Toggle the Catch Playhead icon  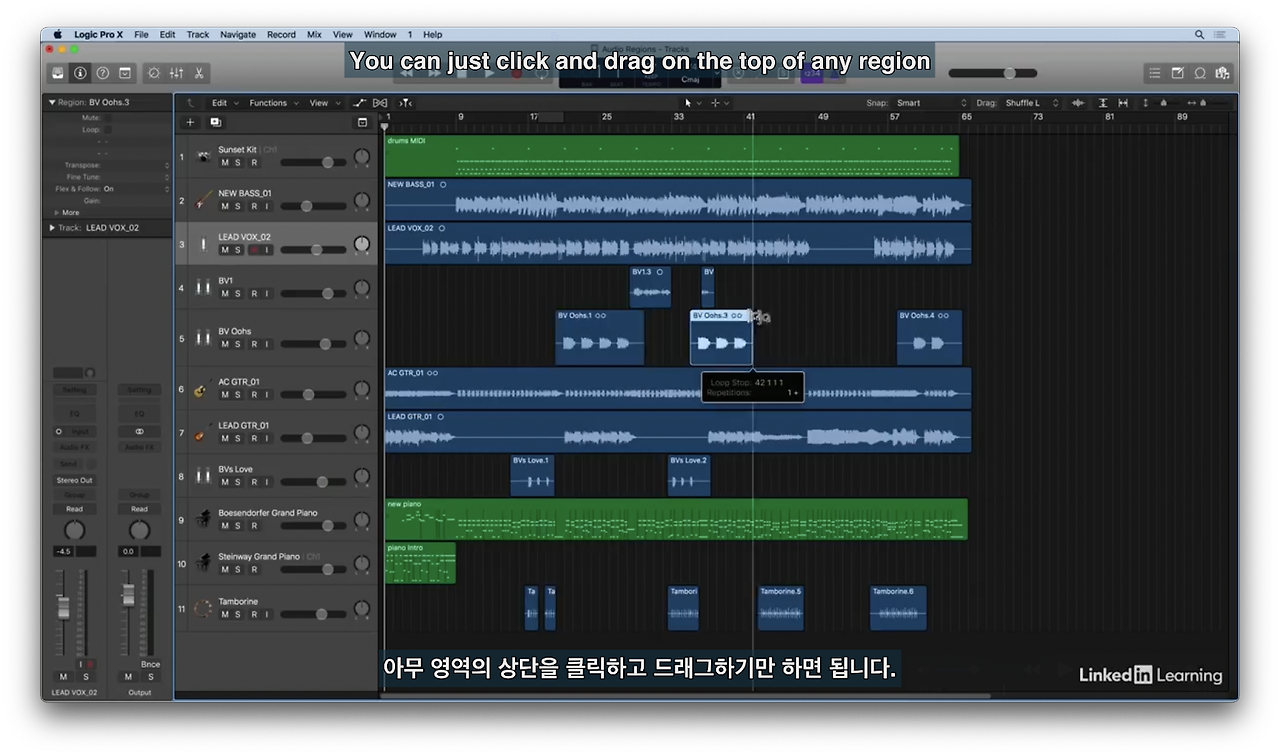point(405,103)
